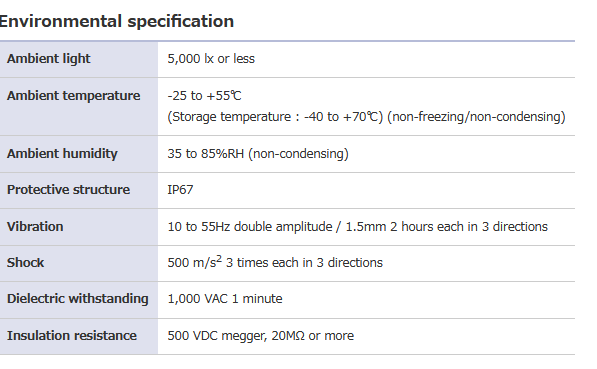Click the 35 to 85%RH humidity value
Image resolution: width=597 pixels, height=369 pixels.
pyautogui.click(x=258, y=153)
